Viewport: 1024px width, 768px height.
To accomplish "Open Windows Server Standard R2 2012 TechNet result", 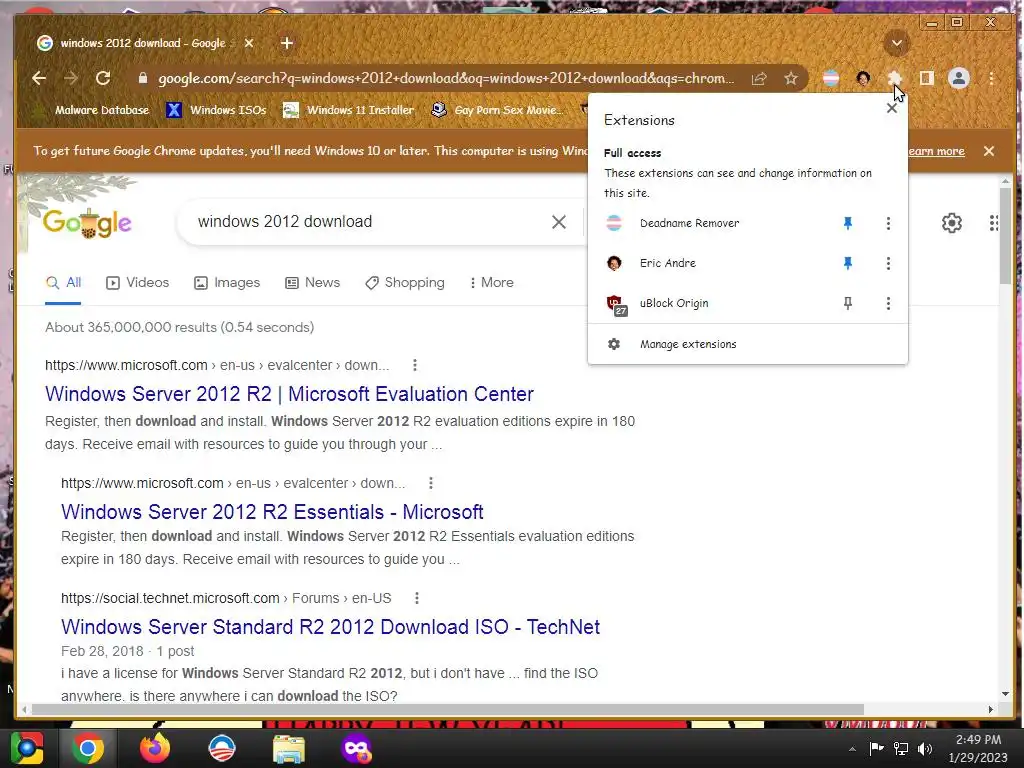I will [330, 627].
